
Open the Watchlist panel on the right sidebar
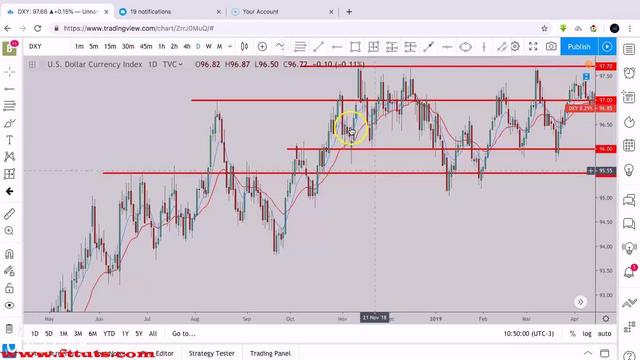629,49
